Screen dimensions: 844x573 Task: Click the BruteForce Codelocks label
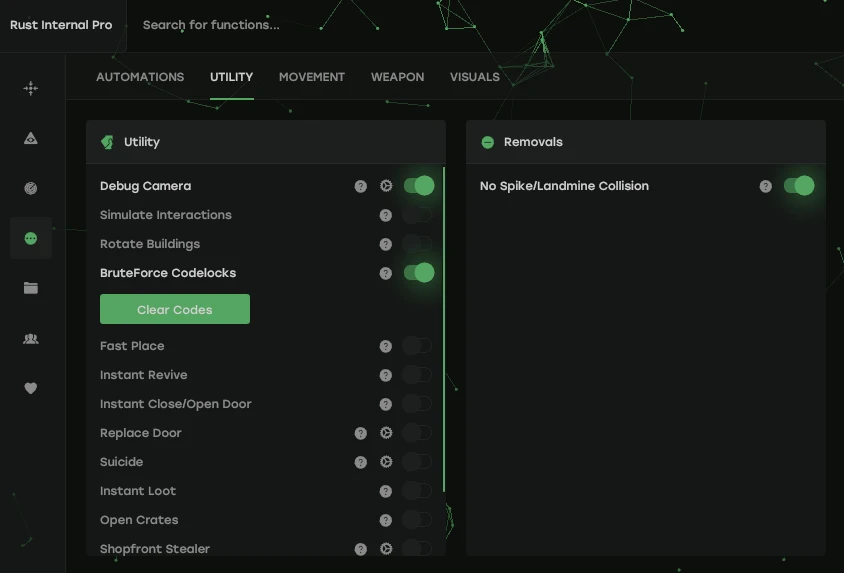point(168,273)
